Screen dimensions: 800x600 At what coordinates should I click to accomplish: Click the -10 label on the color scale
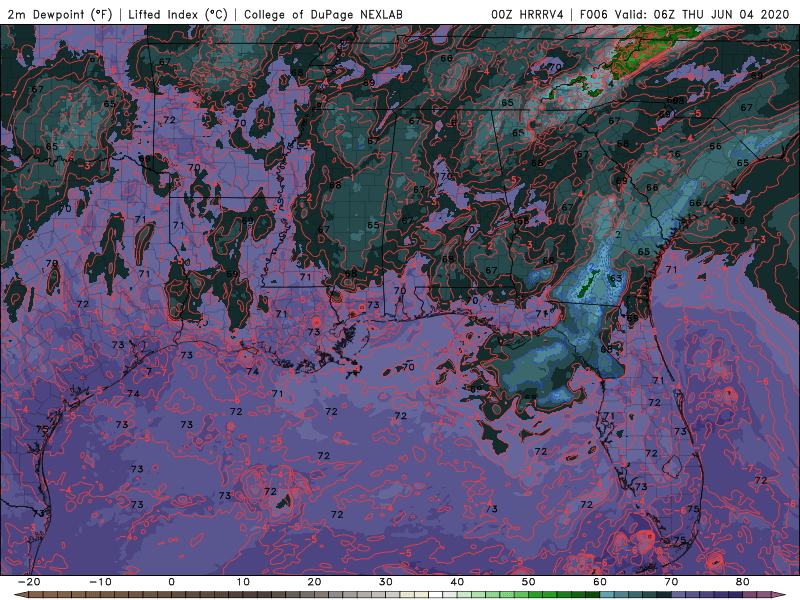click(100, 582)
